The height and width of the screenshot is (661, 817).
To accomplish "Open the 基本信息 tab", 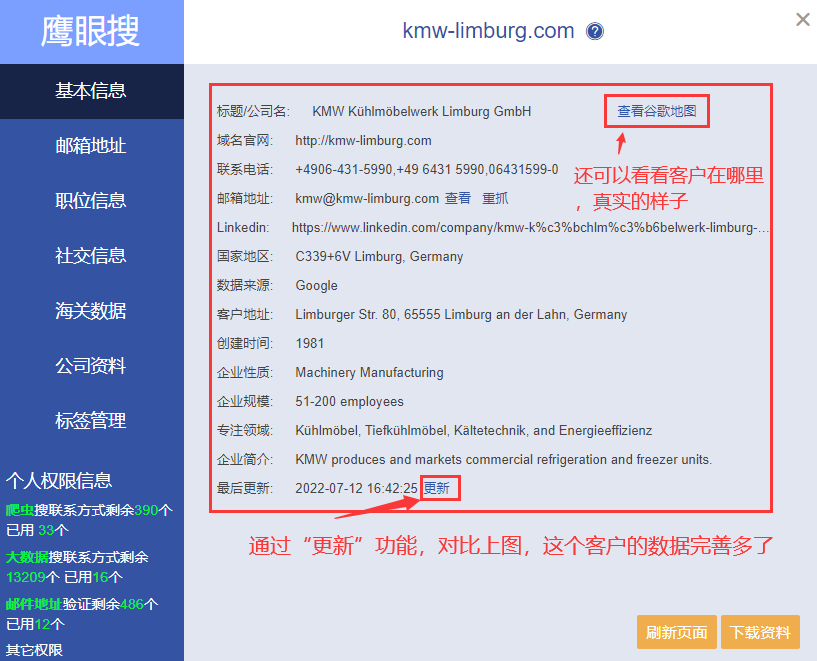I will pos(91,91).
